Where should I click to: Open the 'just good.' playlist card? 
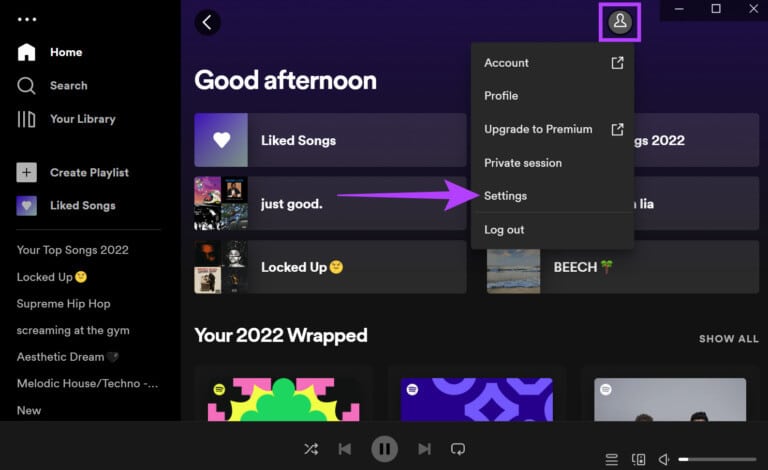330,203
